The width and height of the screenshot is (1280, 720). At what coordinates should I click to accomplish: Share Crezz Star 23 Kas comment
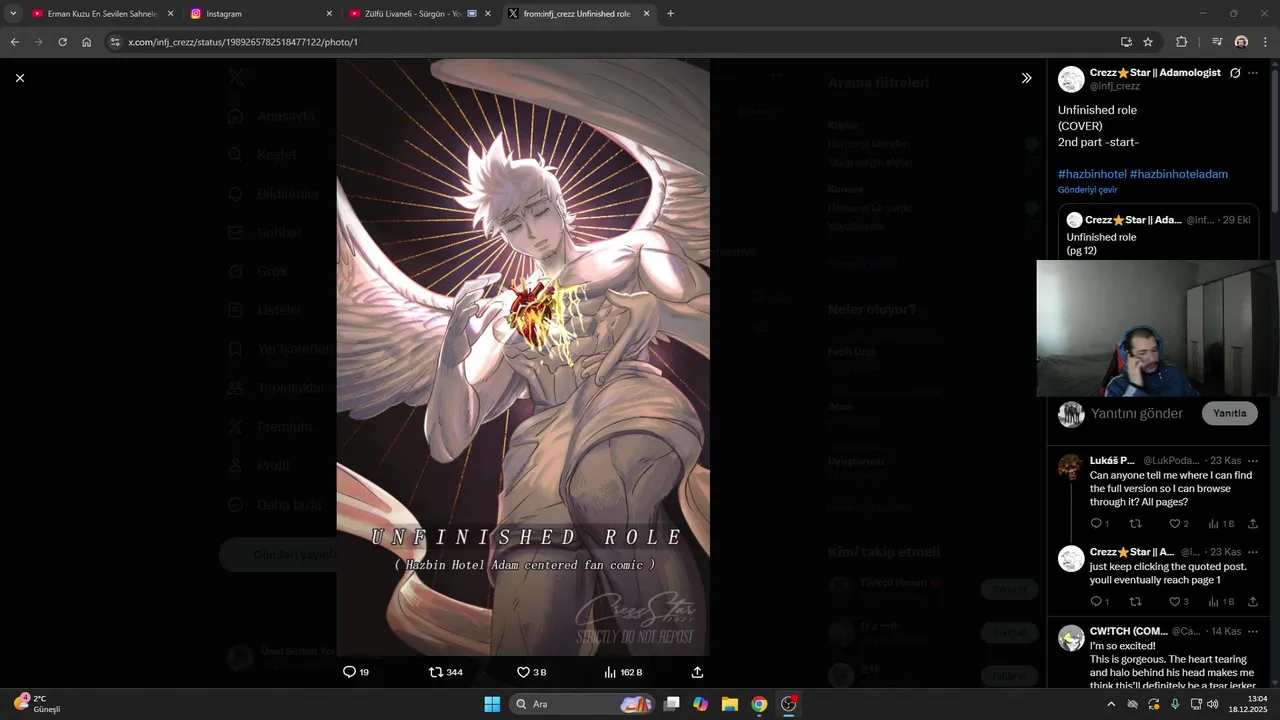[1252, 602]
